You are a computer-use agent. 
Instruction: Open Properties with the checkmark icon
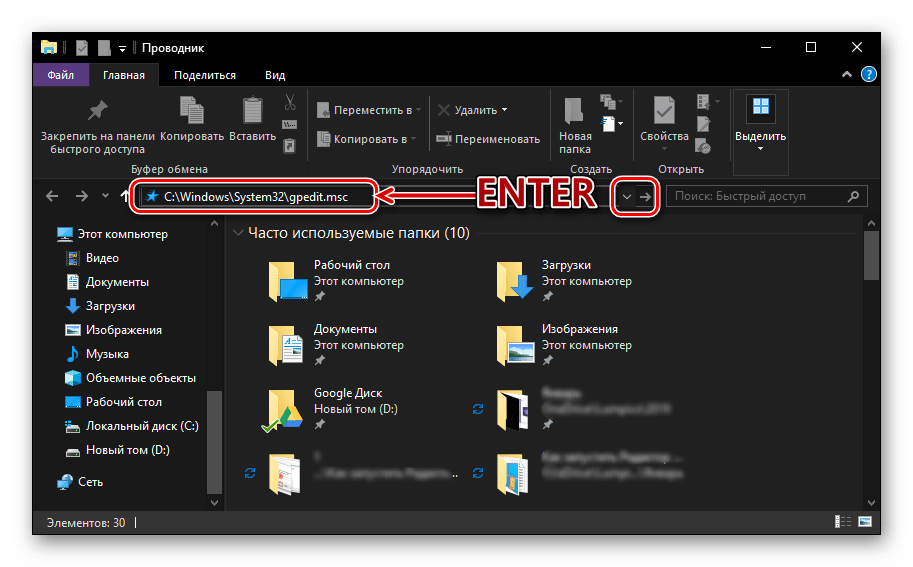click(664, 110)
